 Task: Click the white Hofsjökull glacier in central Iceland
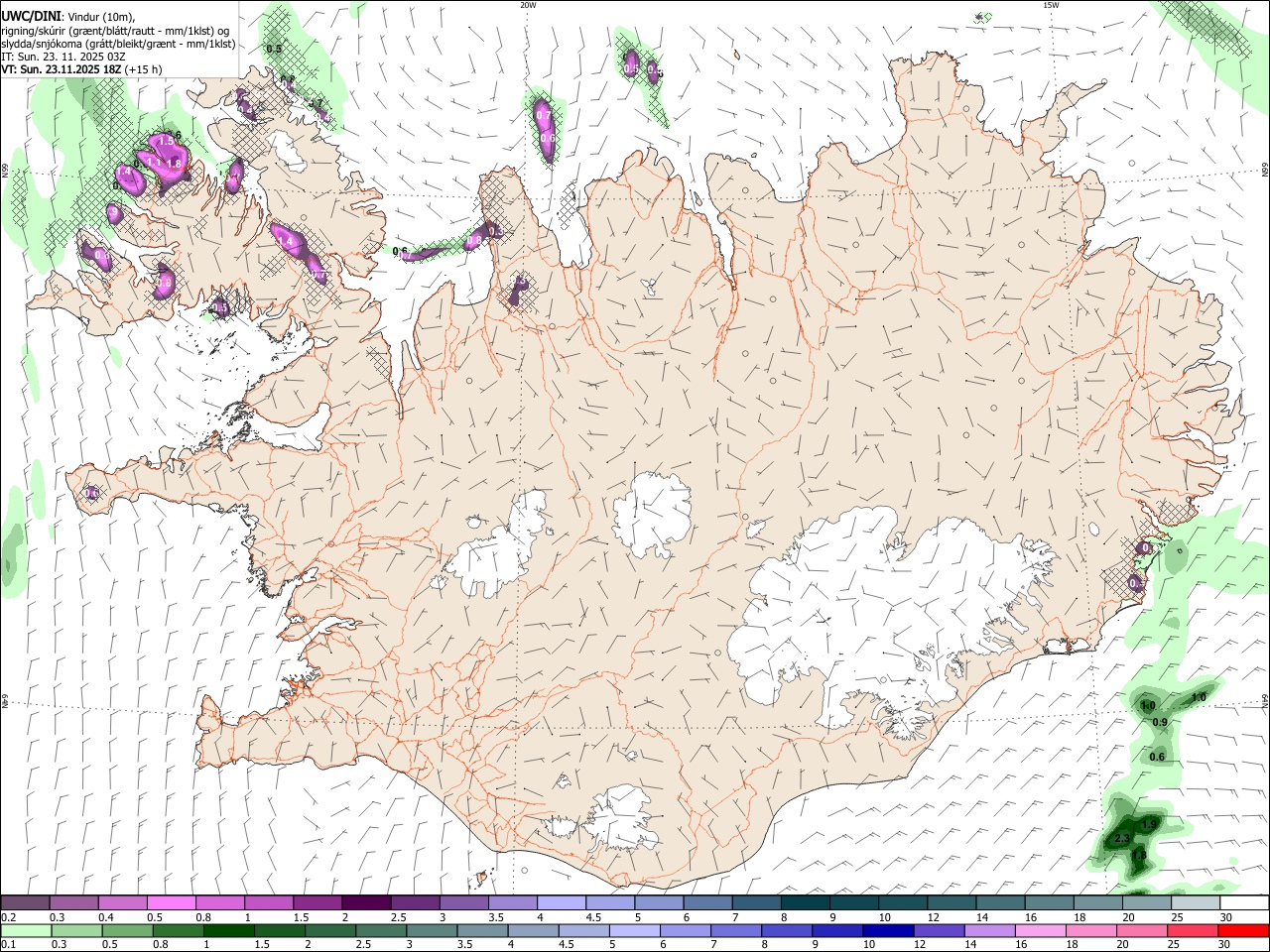652,514
